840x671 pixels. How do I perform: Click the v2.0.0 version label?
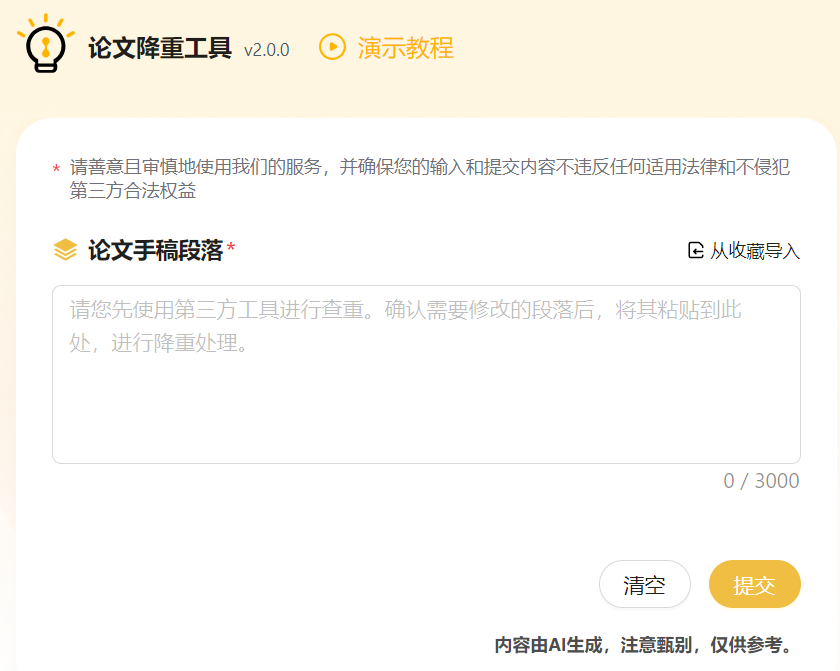point(266,50)
